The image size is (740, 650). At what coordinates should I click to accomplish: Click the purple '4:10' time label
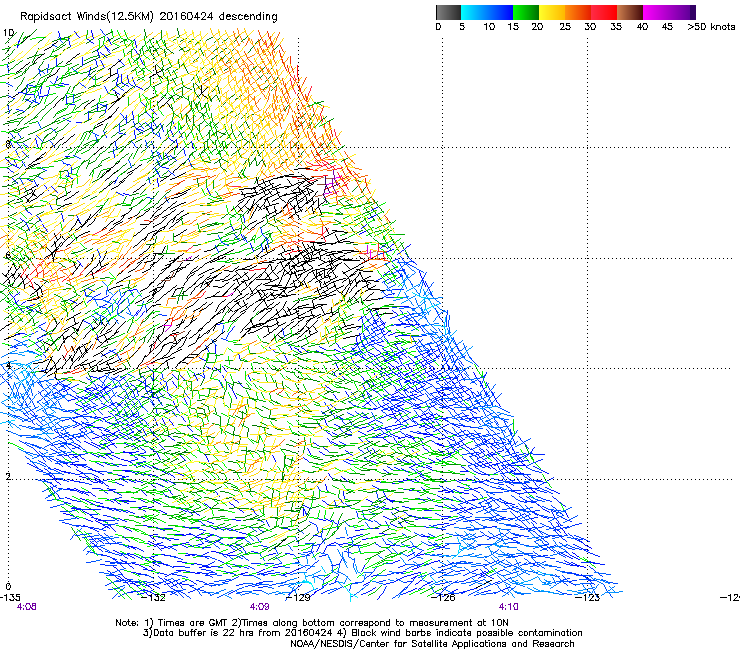click(509, 607)
